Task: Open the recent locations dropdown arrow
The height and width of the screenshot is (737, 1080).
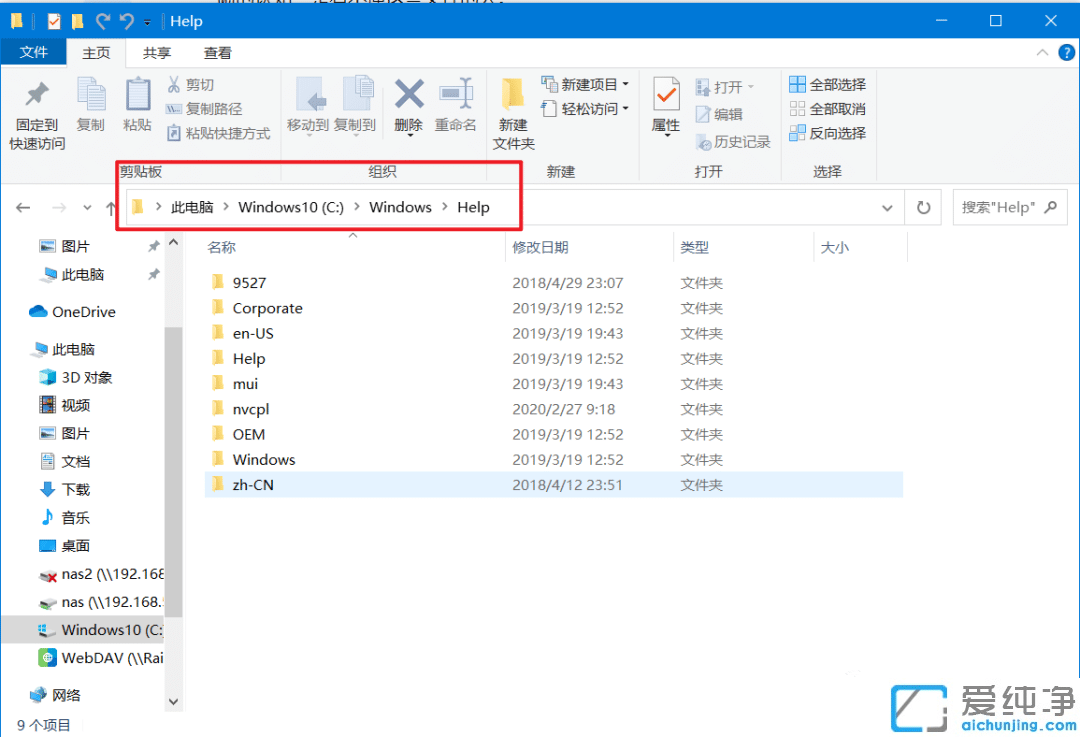Action: pos(87,207)
